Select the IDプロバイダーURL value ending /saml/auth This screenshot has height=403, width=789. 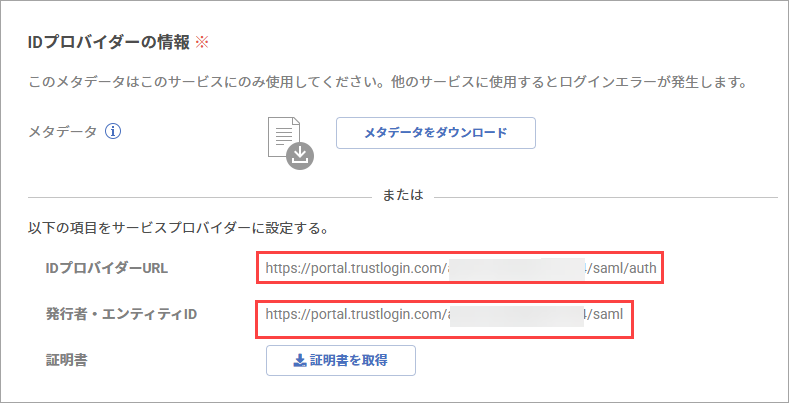coord(460,268)
